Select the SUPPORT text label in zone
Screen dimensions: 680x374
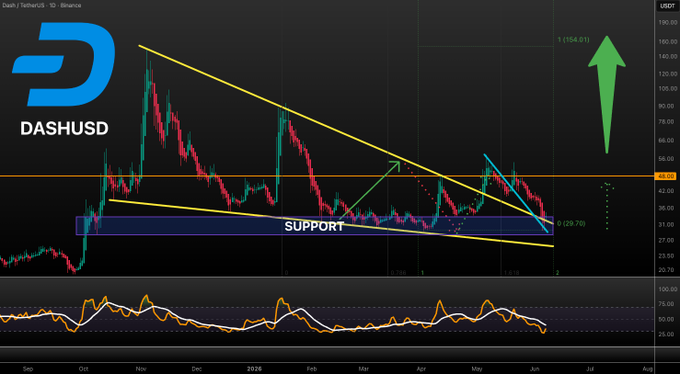pos(314,226)
